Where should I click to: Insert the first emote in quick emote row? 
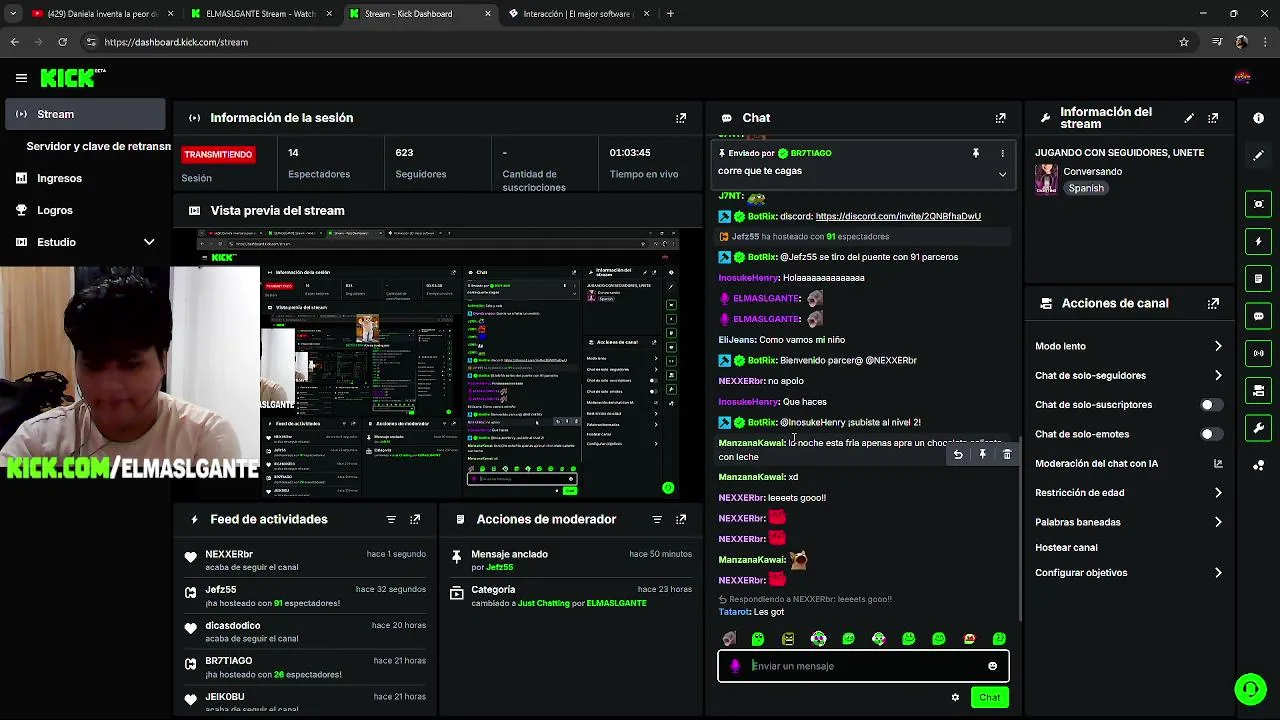[x=729, y=639]
